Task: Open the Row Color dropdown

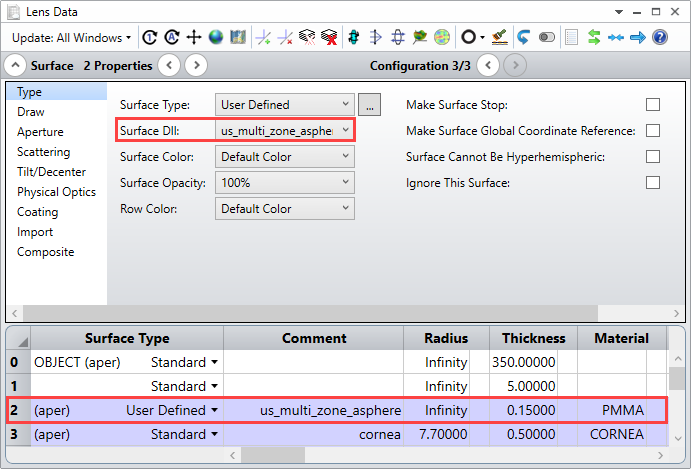Action: pyautogui.click(x=285, y=208)
